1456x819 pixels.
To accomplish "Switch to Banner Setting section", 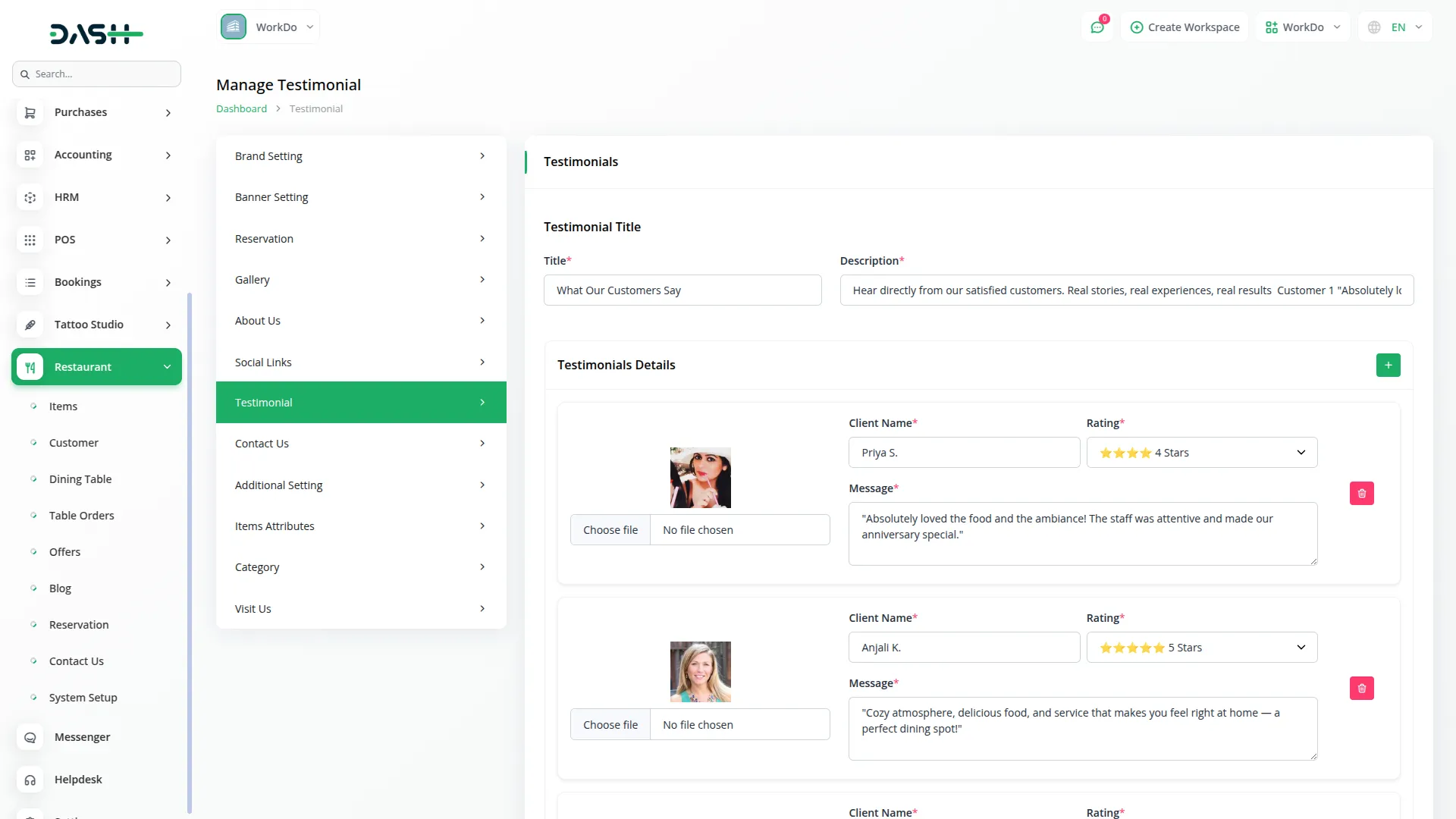I will pos(361,196).
